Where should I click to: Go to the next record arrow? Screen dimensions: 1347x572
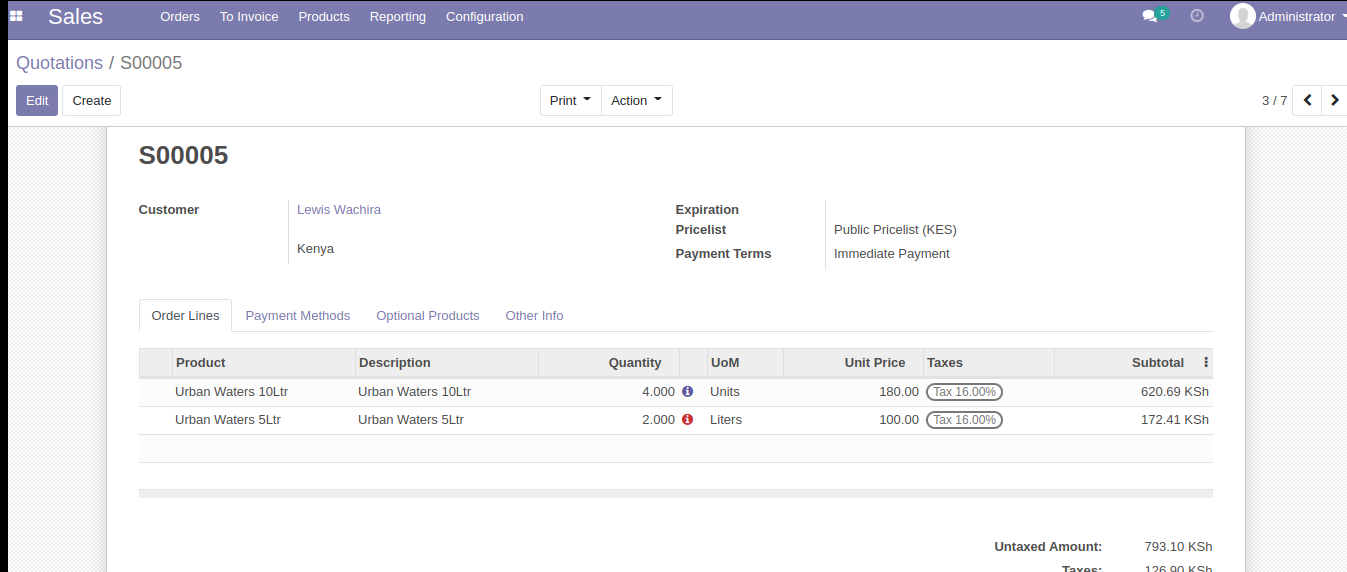1335,100
